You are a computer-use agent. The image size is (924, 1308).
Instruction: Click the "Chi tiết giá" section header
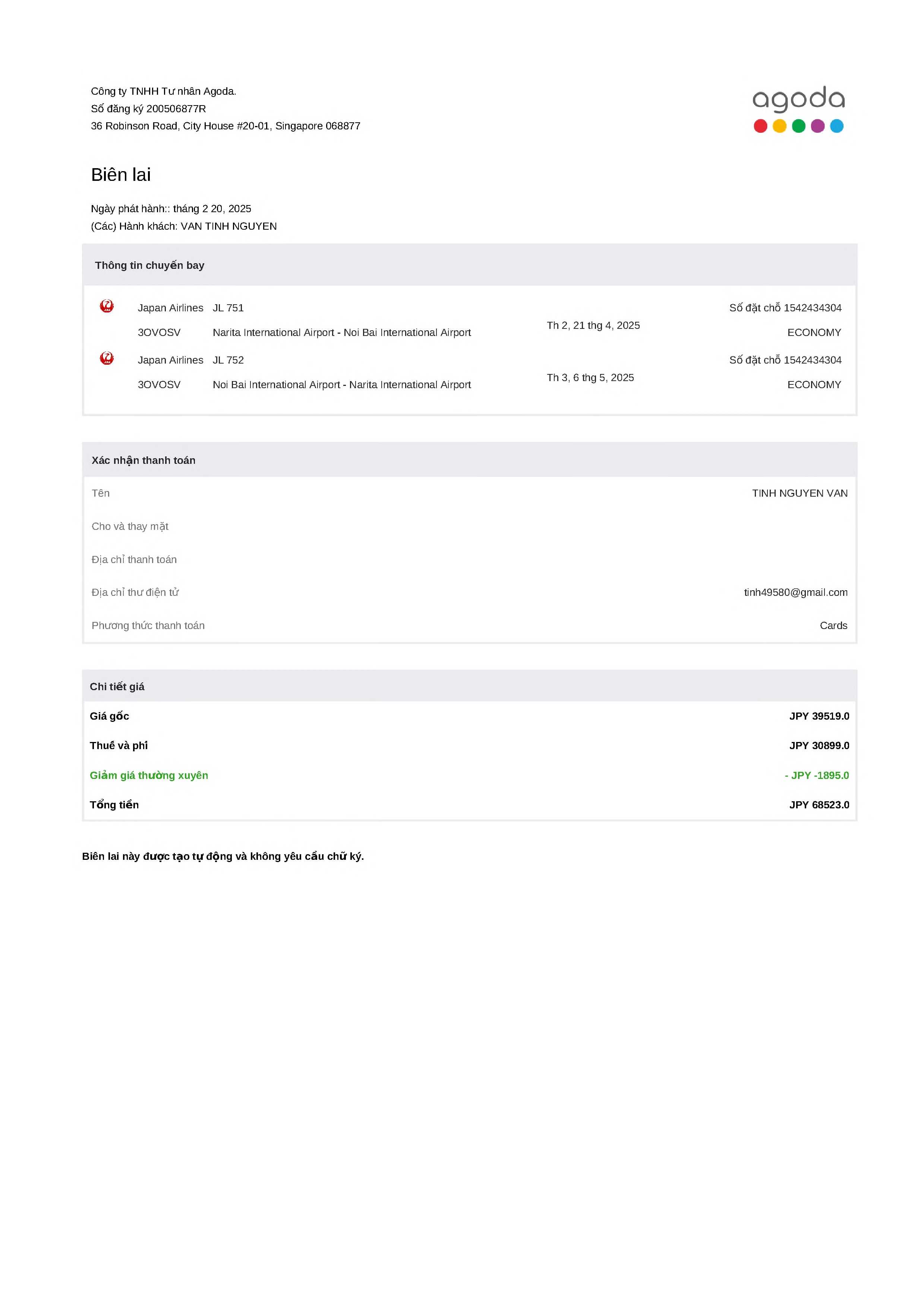tap(117, 686)
